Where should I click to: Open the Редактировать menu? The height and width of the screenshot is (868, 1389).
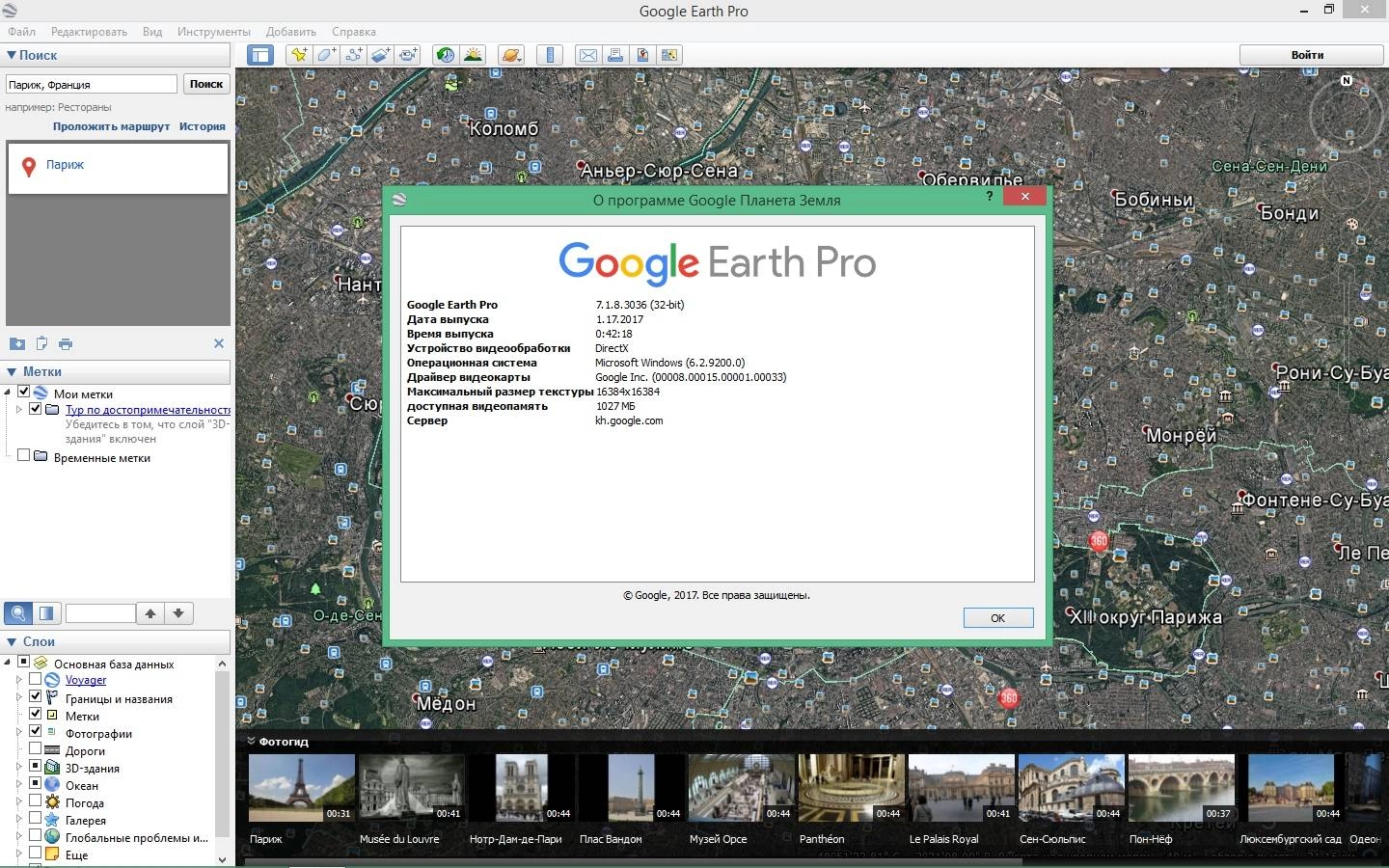(89, 32)
